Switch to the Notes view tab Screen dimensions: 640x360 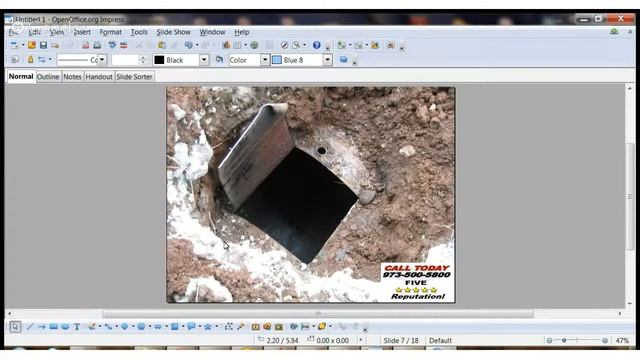pos(72,77)
